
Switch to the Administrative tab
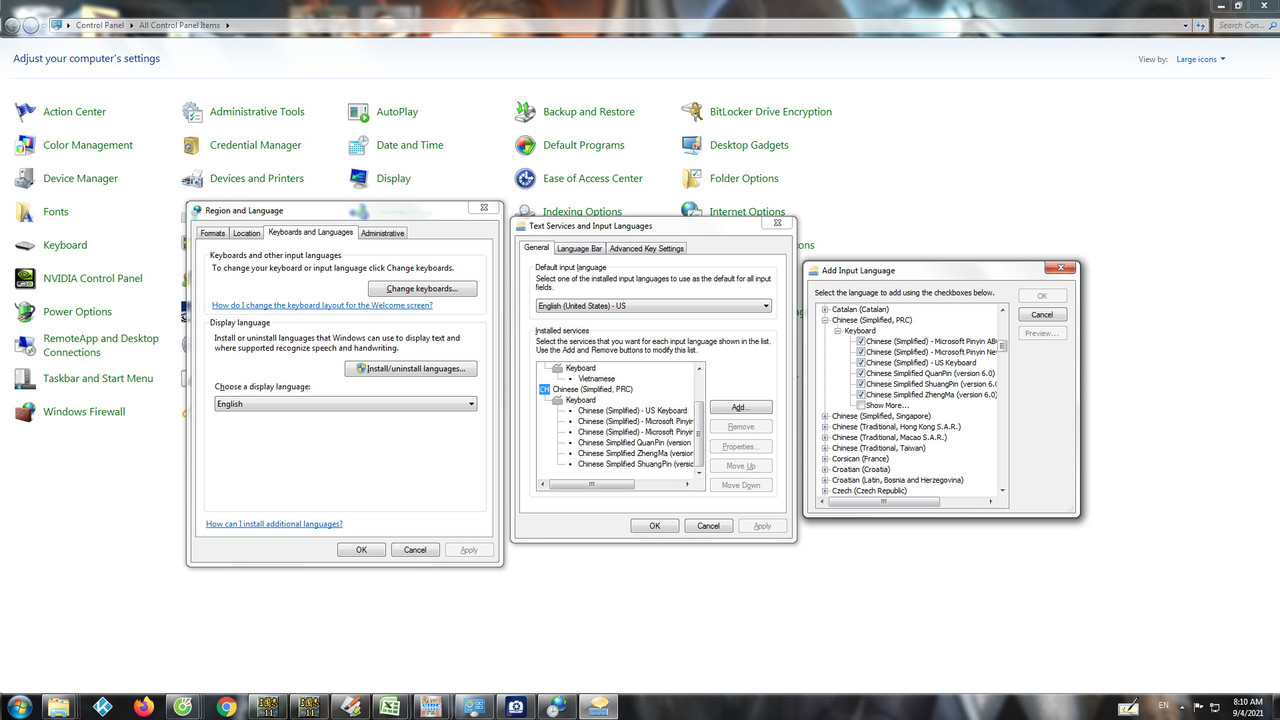point(383,233)
